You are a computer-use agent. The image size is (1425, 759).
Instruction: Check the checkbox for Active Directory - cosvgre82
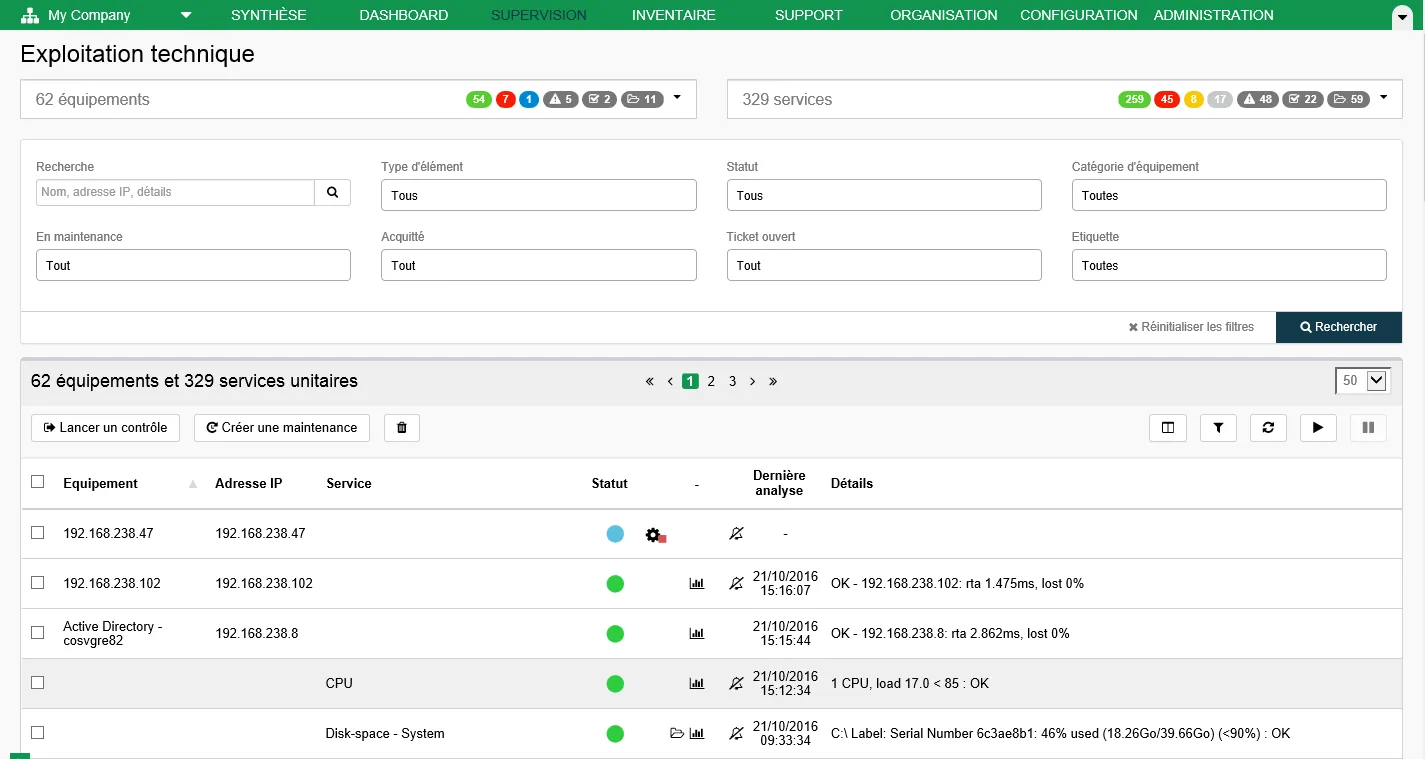38,633
